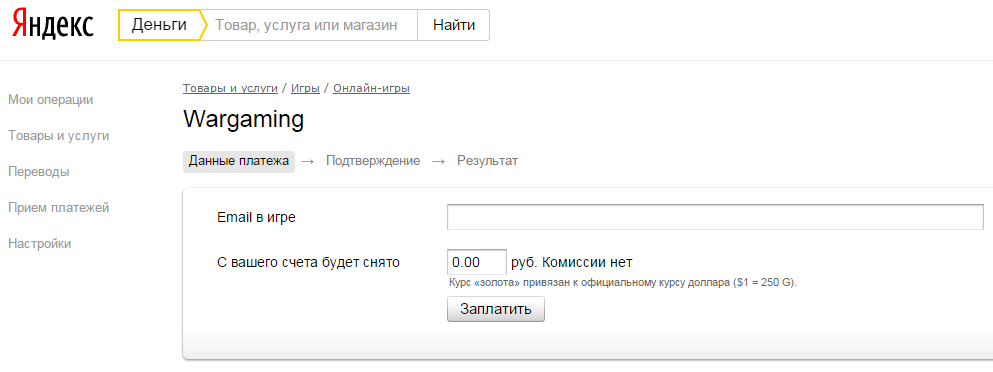Viewport: 993px width, 372px height.
Task: Select the Результат step
Action: click(488, 161)
